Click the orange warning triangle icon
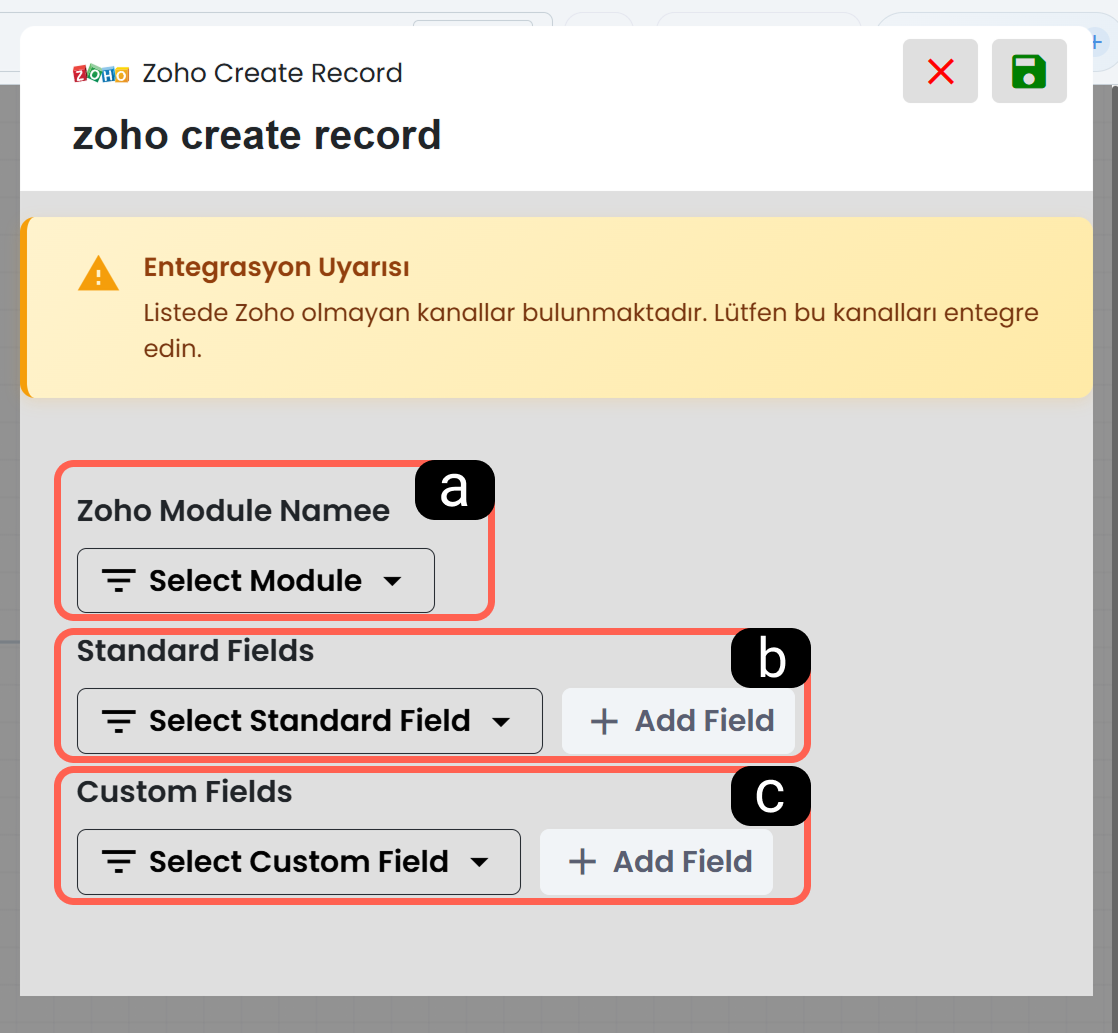The height and width of the screenshot is (1033, 1118). point(98,274)
